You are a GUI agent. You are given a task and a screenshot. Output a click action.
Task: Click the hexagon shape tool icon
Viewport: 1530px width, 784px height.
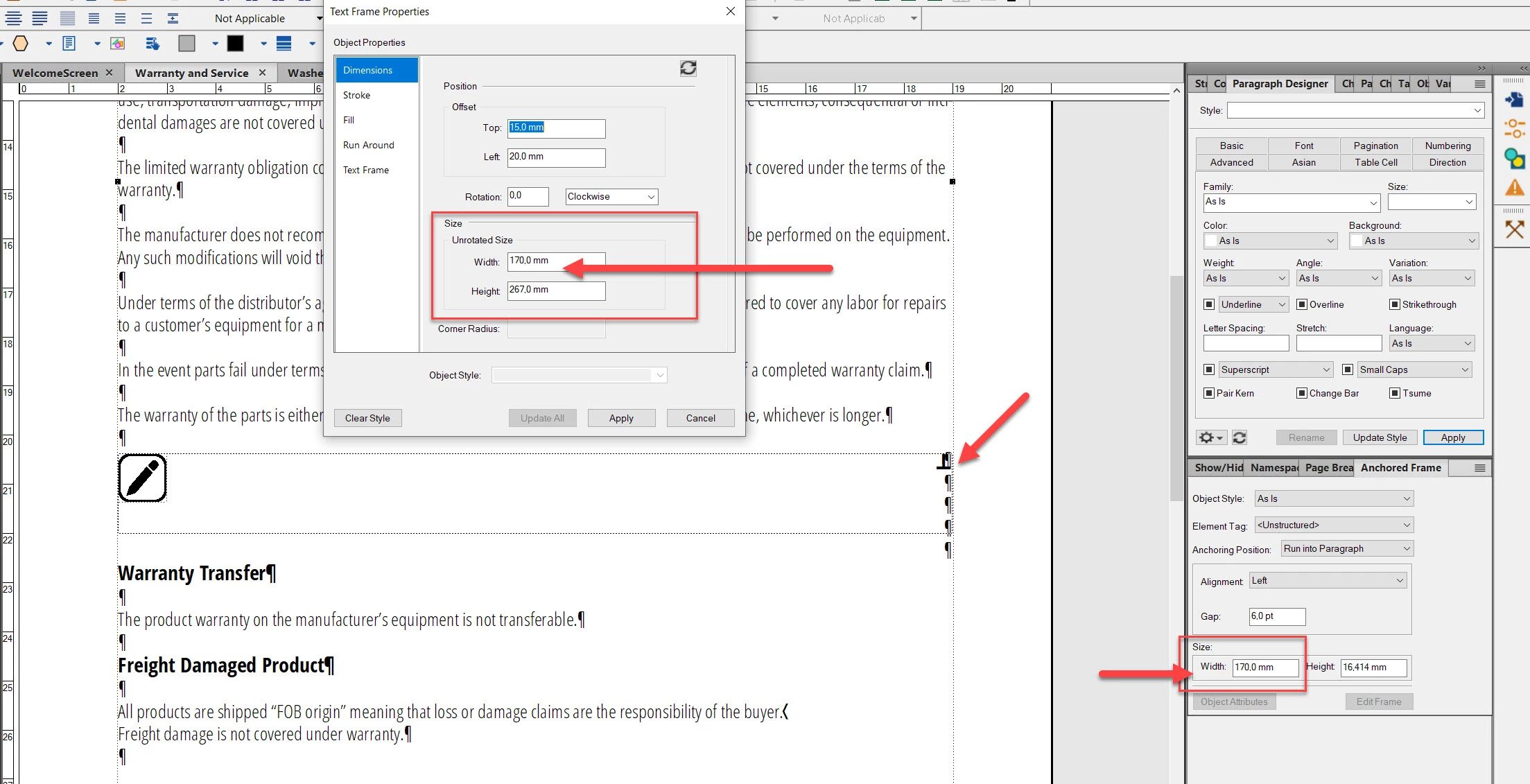[x=21, y=44]
